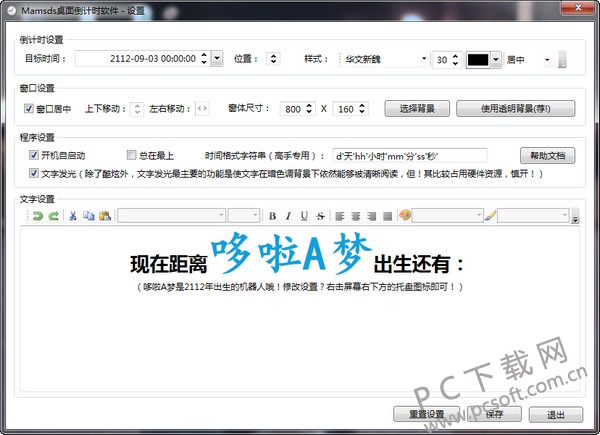600x435 pixels.
Task: Close the settings window
Action: pyautogui.click(x=579, y=7)
